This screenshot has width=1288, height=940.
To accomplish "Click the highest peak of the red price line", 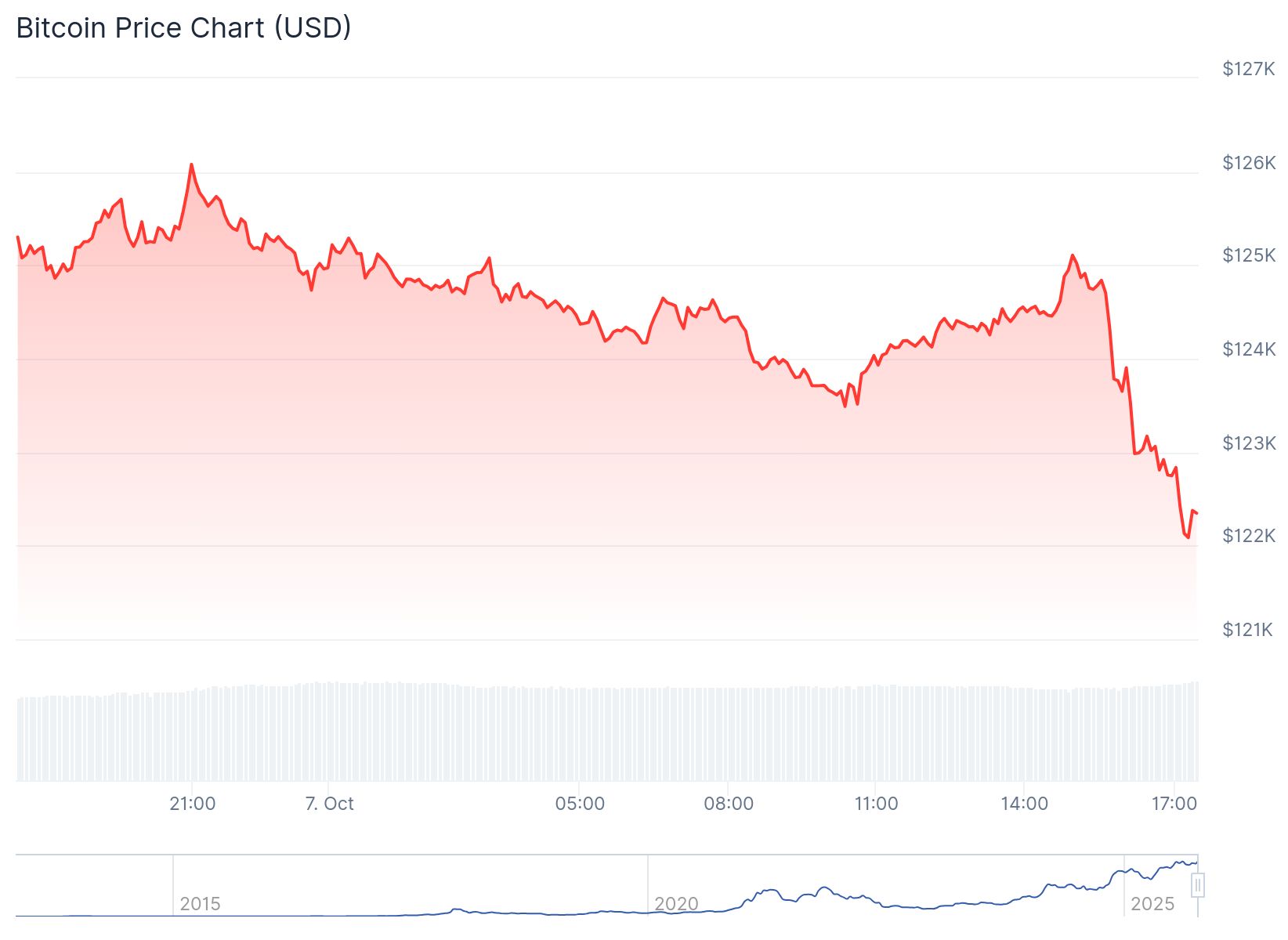I will [x=191, y=164].
